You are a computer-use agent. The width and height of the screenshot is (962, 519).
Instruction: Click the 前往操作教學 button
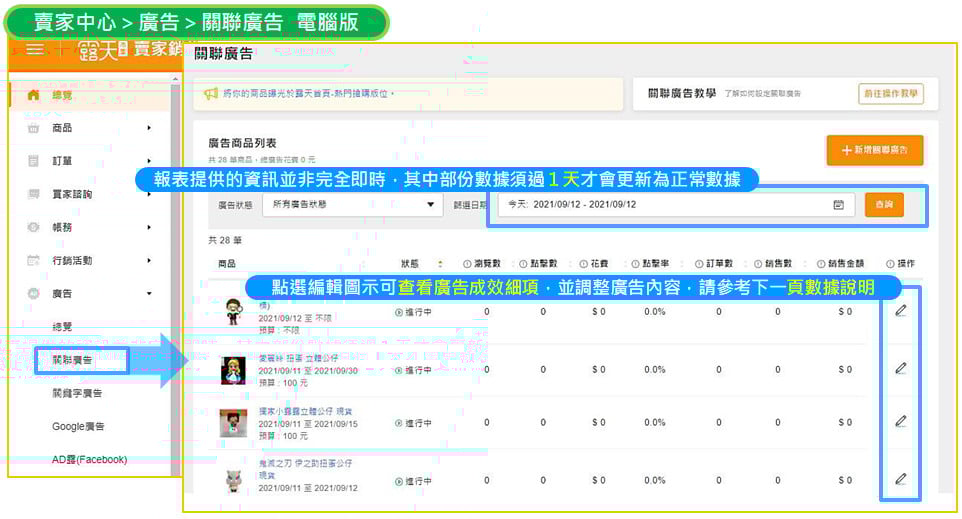[890, 94]
